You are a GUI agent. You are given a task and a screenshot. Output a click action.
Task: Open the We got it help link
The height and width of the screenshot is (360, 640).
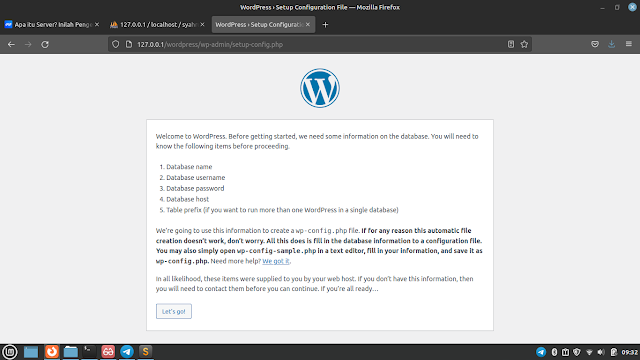276,261
